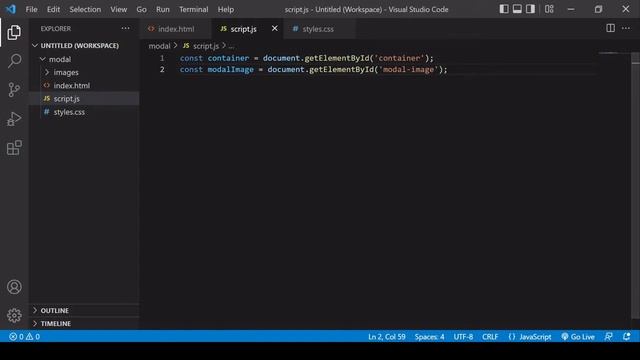Open the Search view icon
Screen dimensions: 640x360
[14, 61]
